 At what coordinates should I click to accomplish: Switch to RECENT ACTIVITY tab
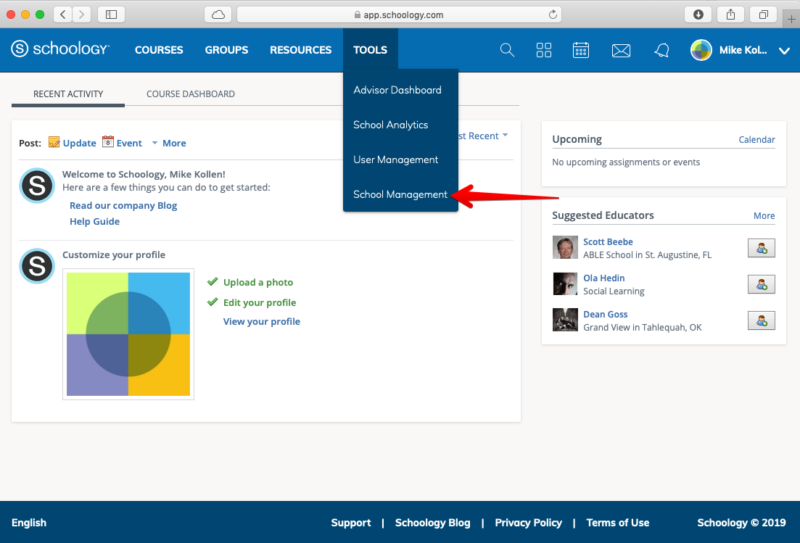pos(68,94)
